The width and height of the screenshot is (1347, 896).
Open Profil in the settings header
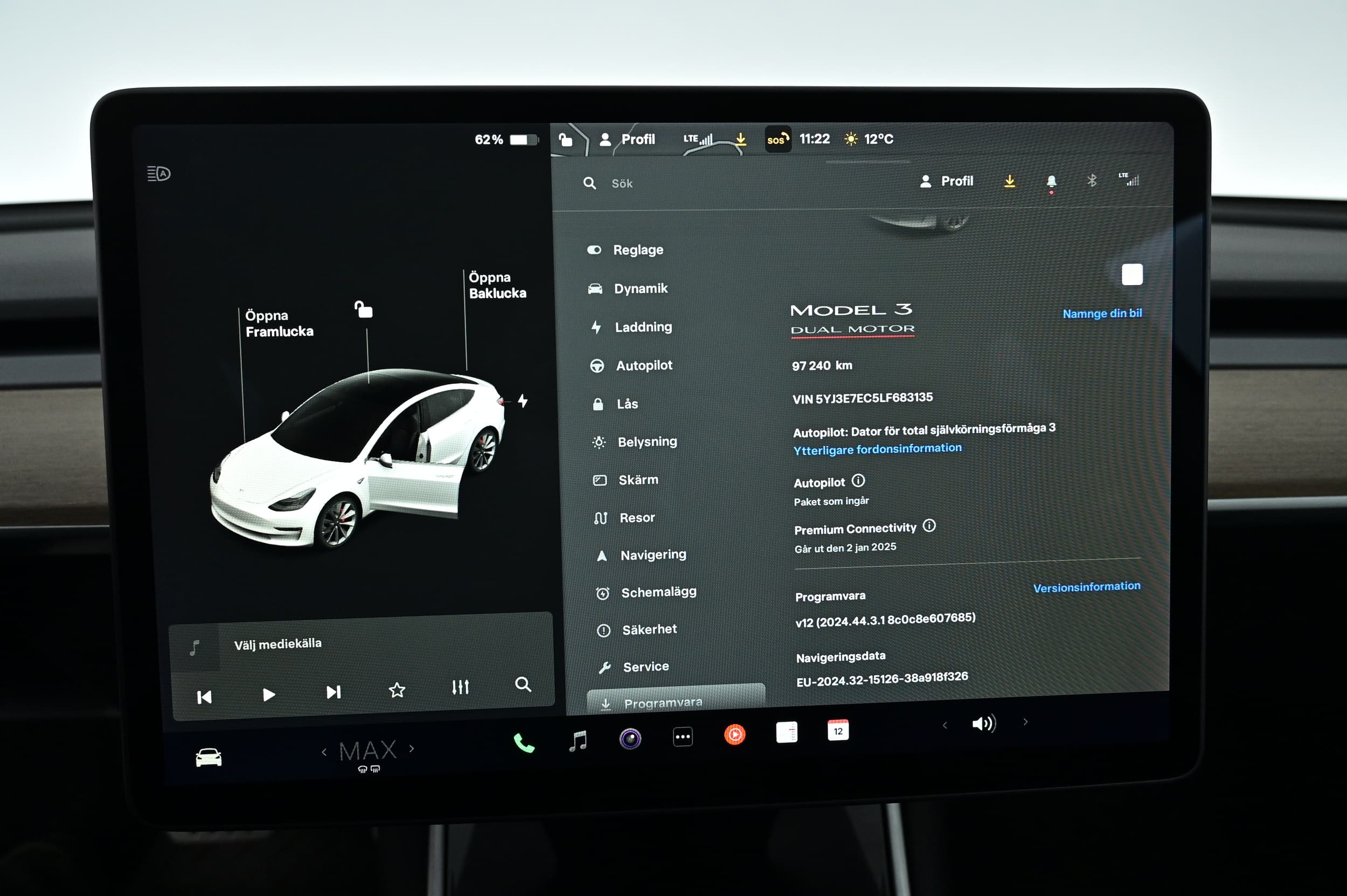(x=946, y=181)
